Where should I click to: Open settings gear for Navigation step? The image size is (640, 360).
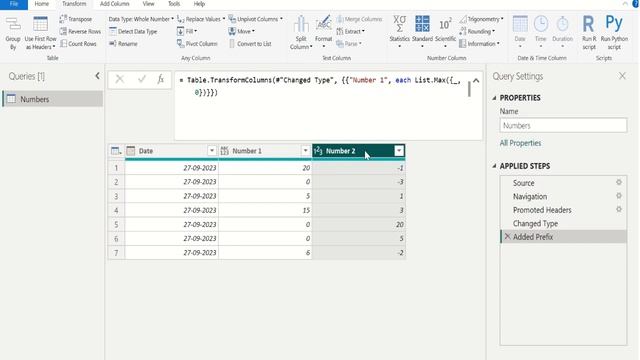tap(619, 196)
